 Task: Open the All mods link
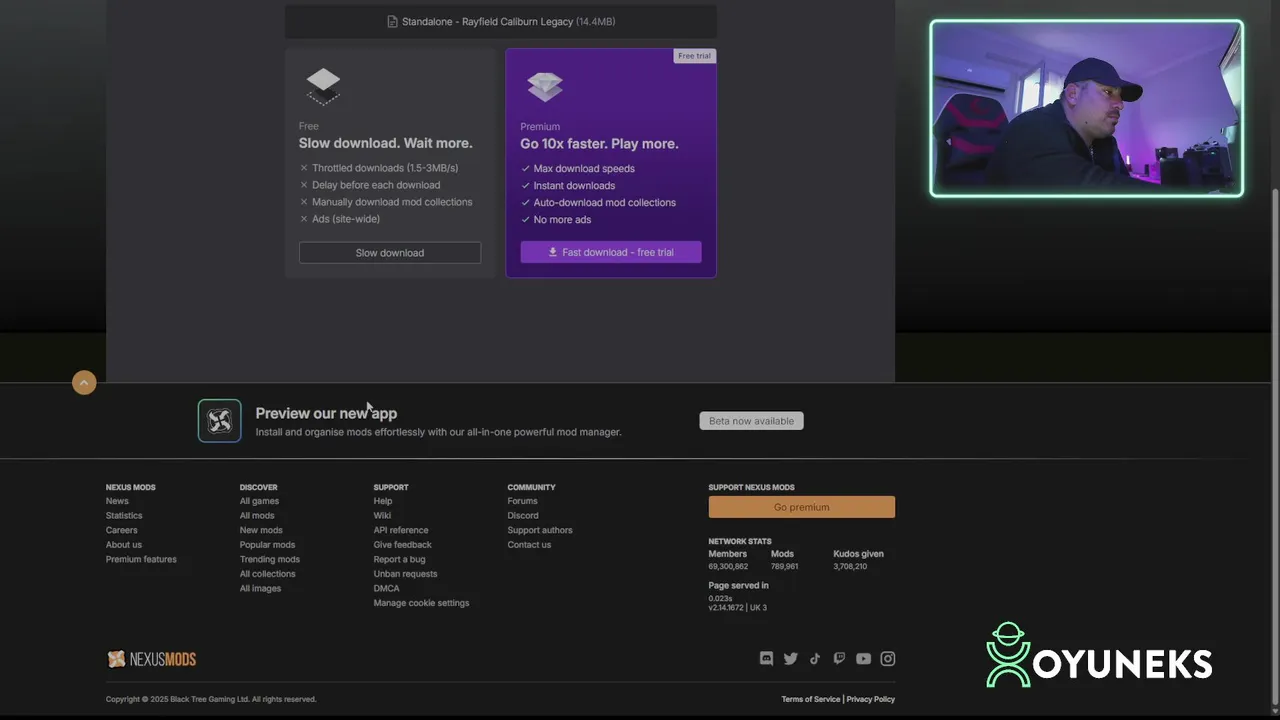[x=257, y=516]
